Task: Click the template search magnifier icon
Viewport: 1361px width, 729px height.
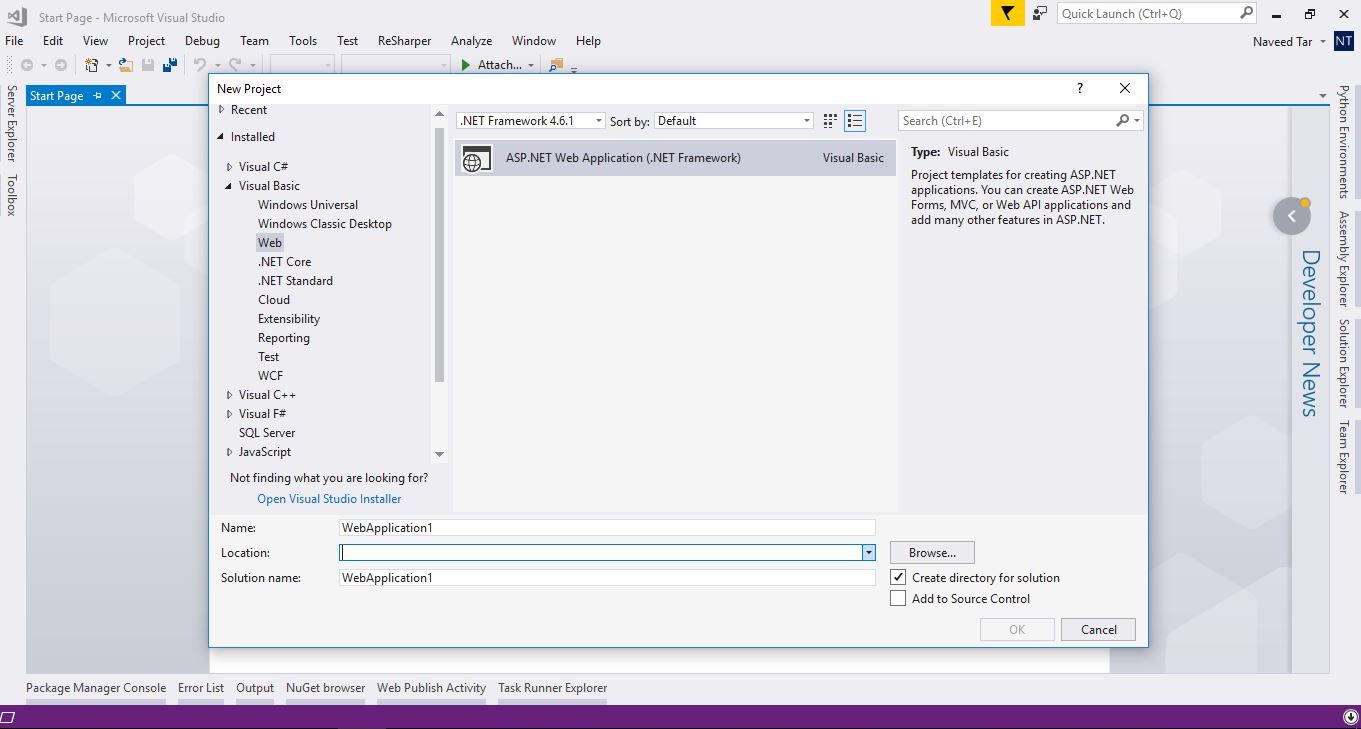Action: pyautogui.click(x=1123, y=120)
